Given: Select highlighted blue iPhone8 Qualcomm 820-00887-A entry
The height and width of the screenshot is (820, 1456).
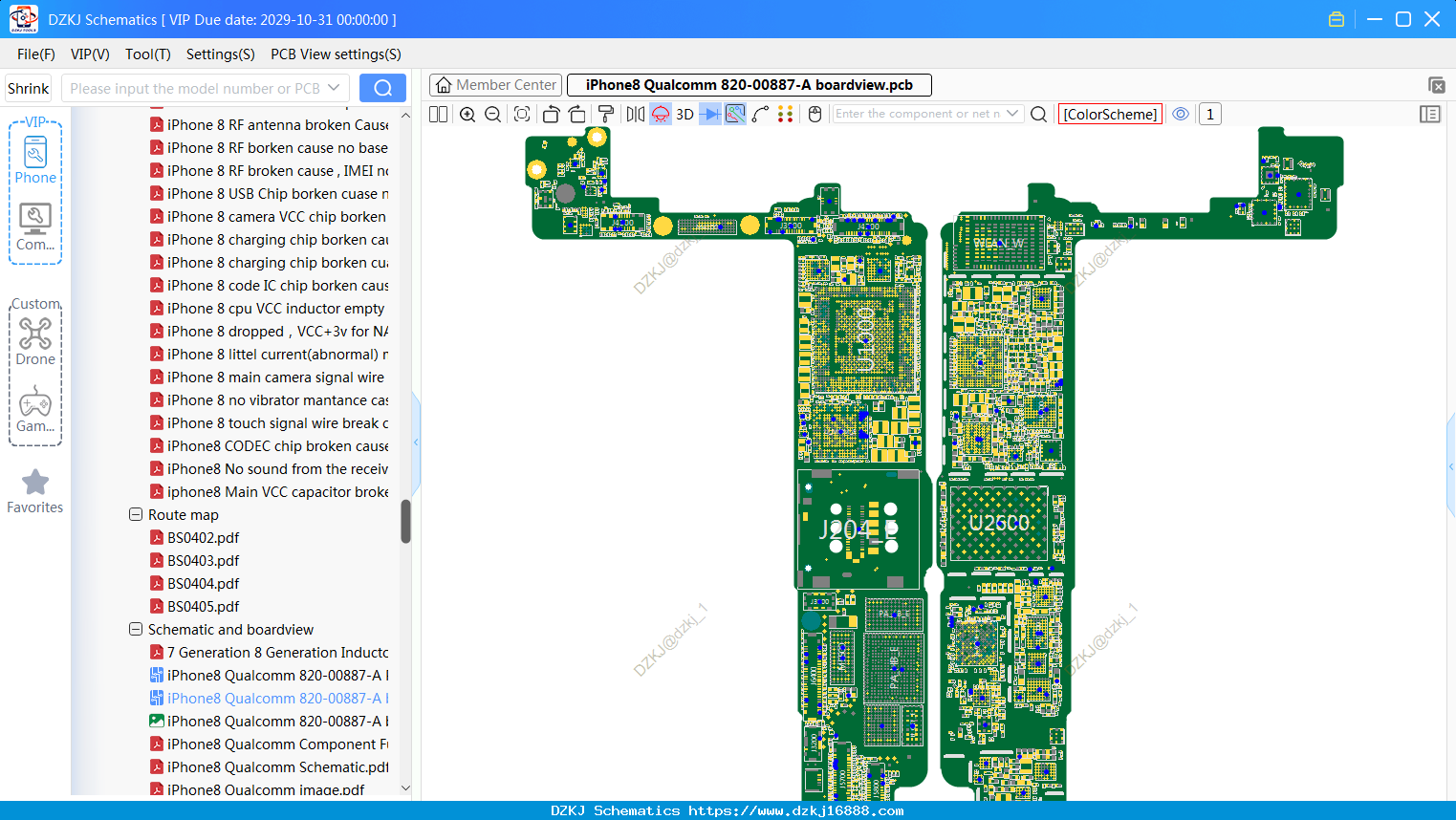Looking at the screenshot, I should [269, 698].
